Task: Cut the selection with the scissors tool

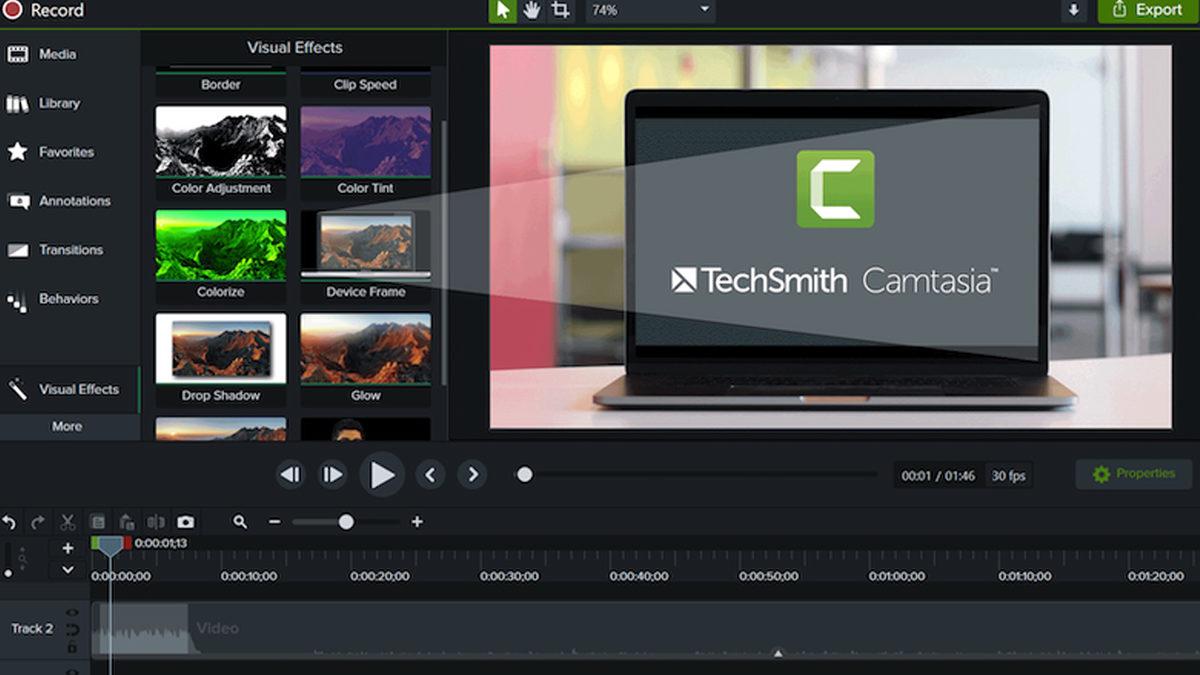Action: pyautogui.click(x=67, y=521)
